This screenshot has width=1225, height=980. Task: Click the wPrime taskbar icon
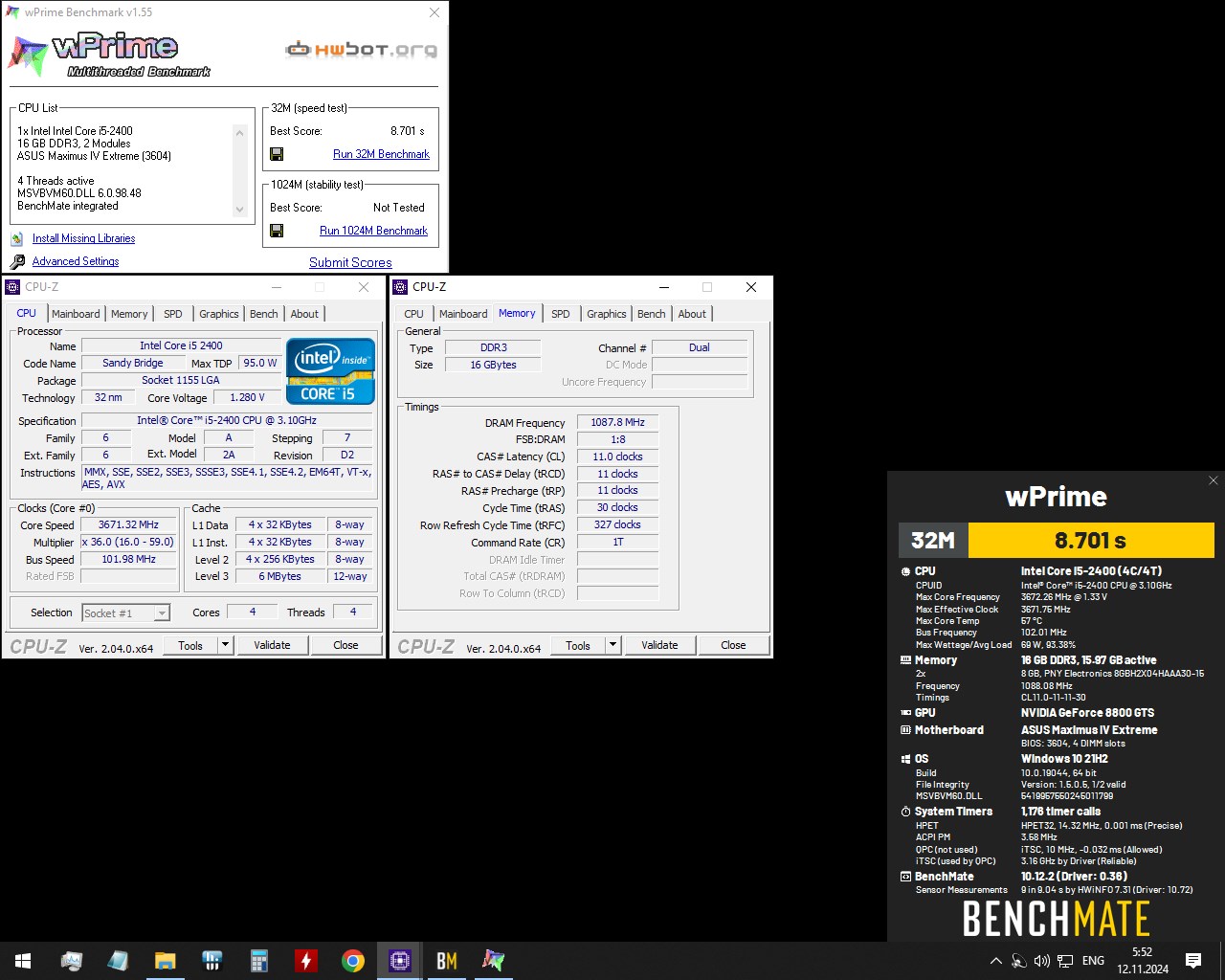pos(494,961)
